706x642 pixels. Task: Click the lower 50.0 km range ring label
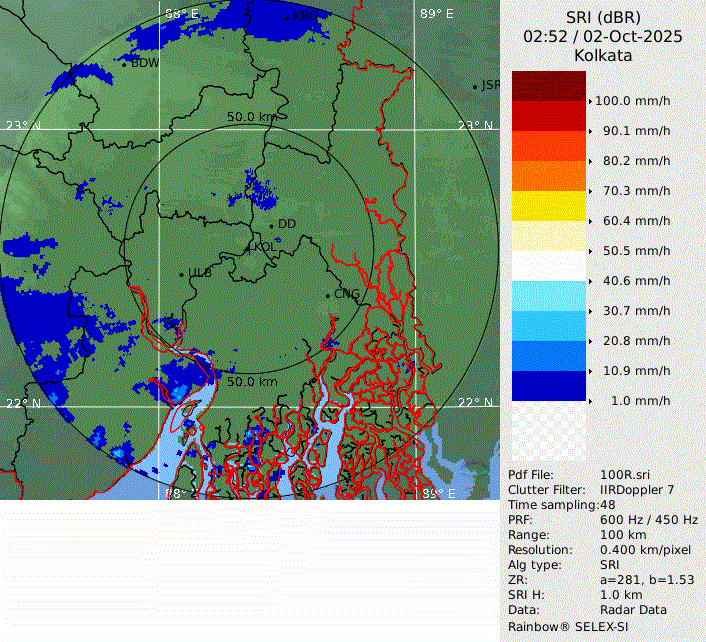(252, 382)
